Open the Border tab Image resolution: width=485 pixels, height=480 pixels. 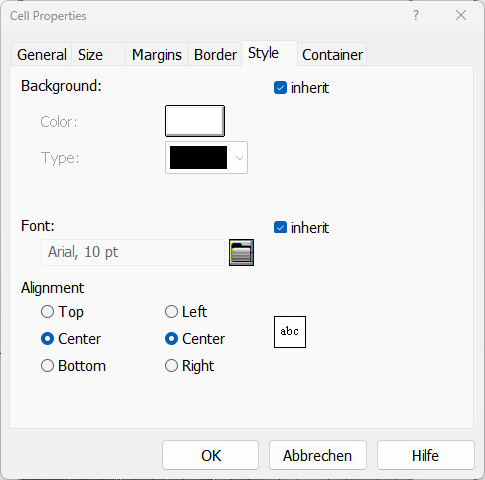point(215,55)
